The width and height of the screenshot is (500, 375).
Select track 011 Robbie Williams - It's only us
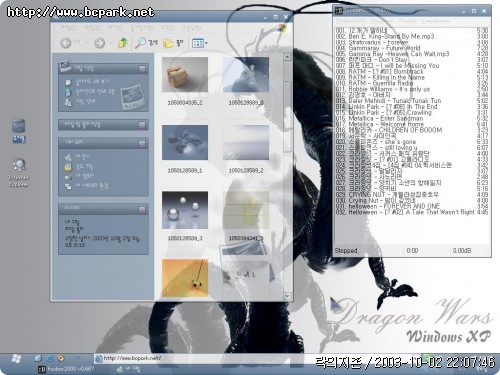pyautogui.click(x=412, y=89)
